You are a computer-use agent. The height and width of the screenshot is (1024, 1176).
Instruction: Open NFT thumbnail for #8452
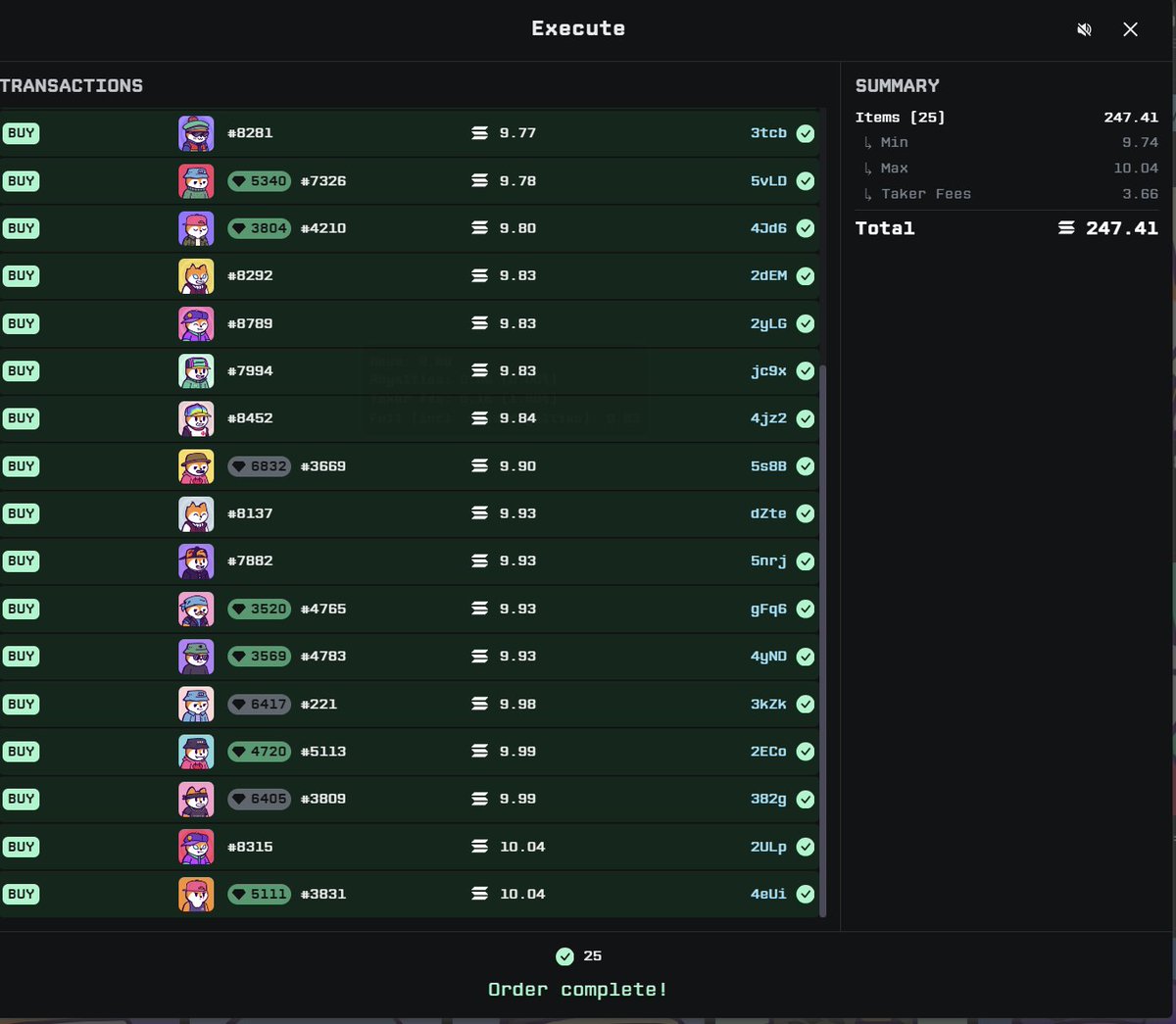point(196,418)
